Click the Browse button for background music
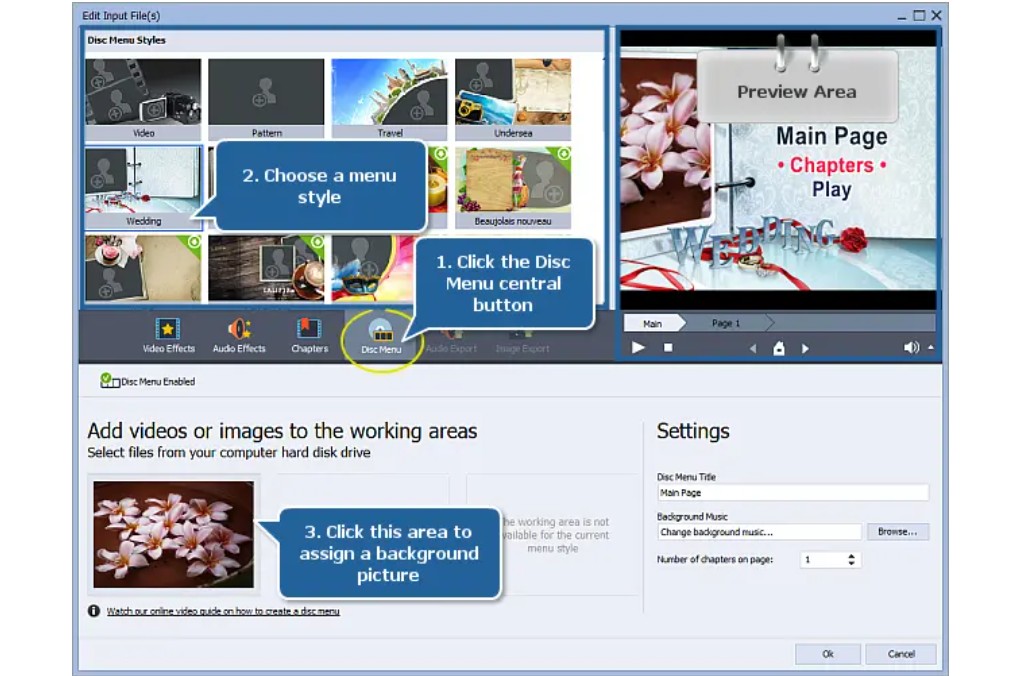Screen dimensions: 1022x676 (x=897, y=531)
